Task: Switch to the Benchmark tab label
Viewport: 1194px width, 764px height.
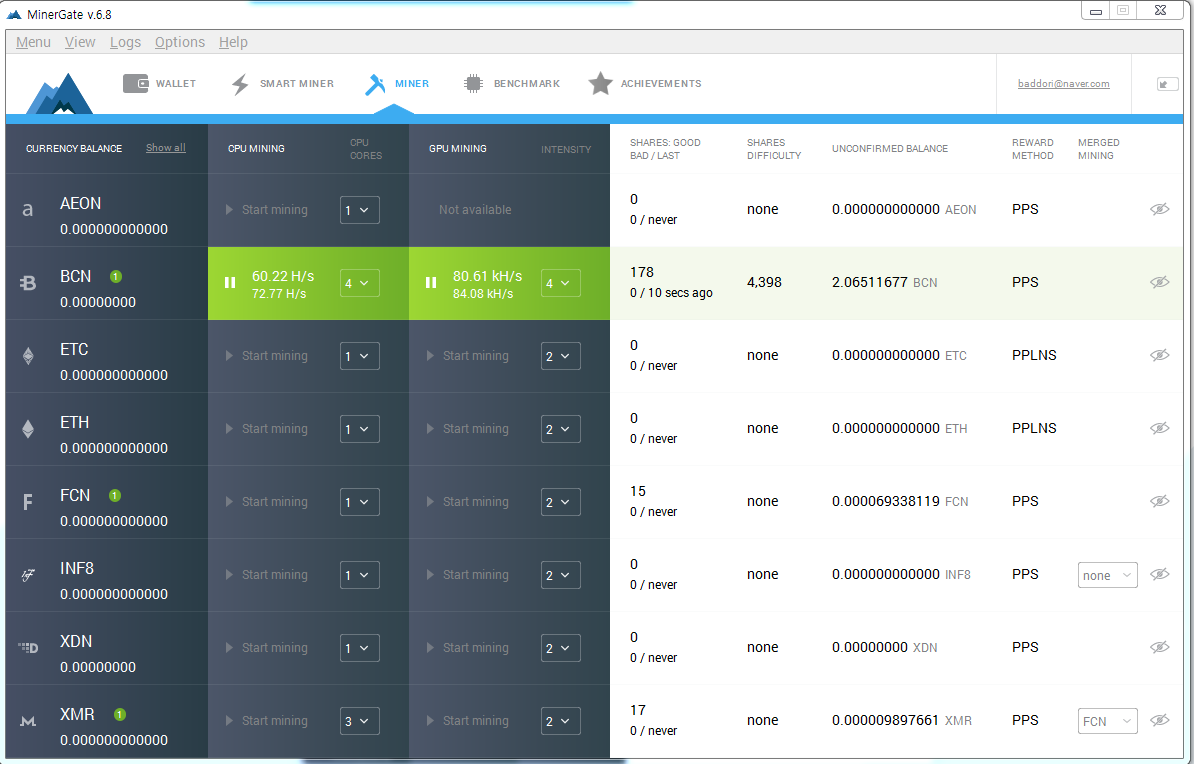Action: tap(527, 84)
